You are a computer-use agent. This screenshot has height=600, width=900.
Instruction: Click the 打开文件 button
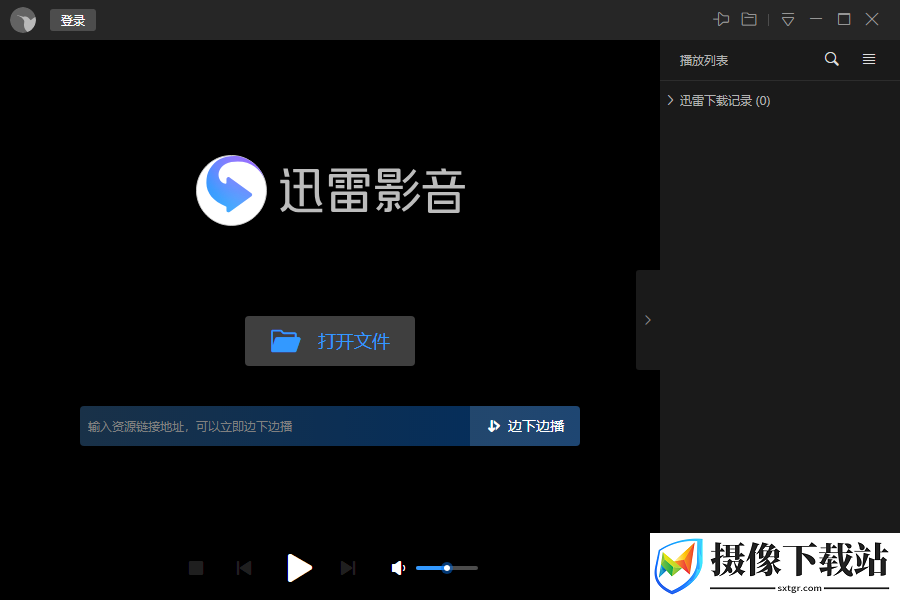(330, 341)
